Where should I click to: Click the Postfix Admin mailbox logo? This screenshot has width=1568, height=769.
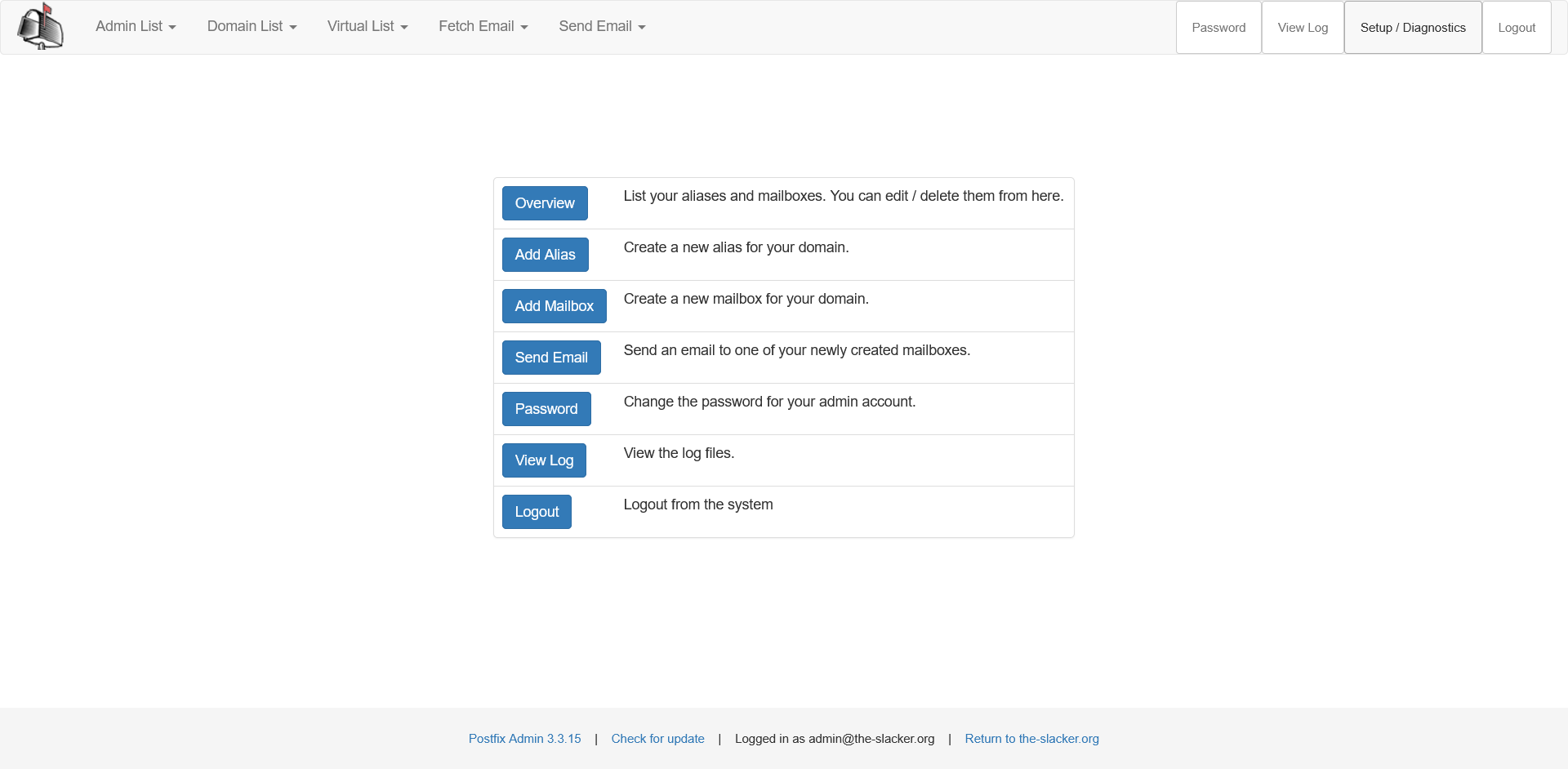point(40,26)
